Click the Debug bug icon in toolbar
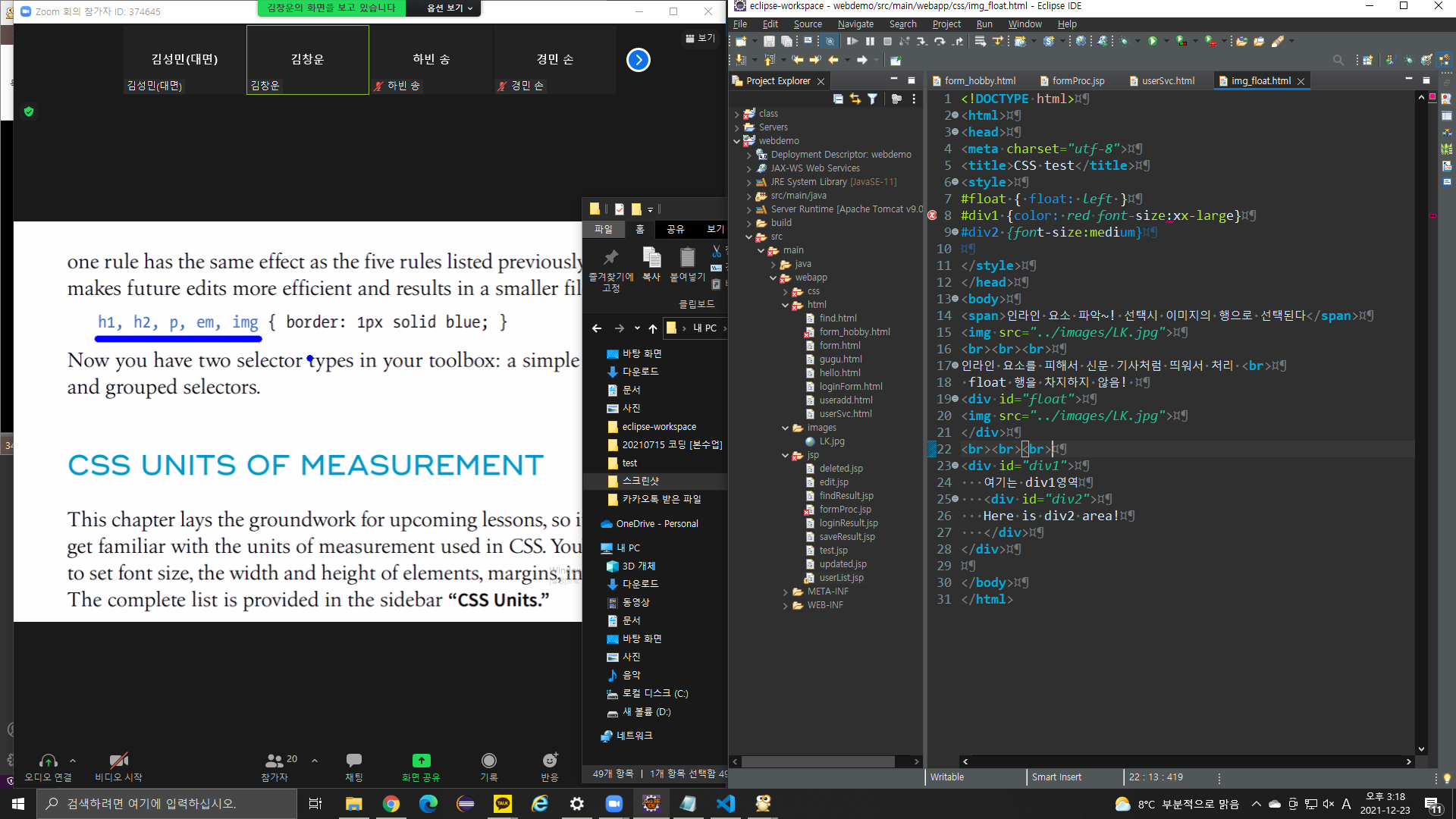This screenshot has height=819, width=1456. [1125, 41]
